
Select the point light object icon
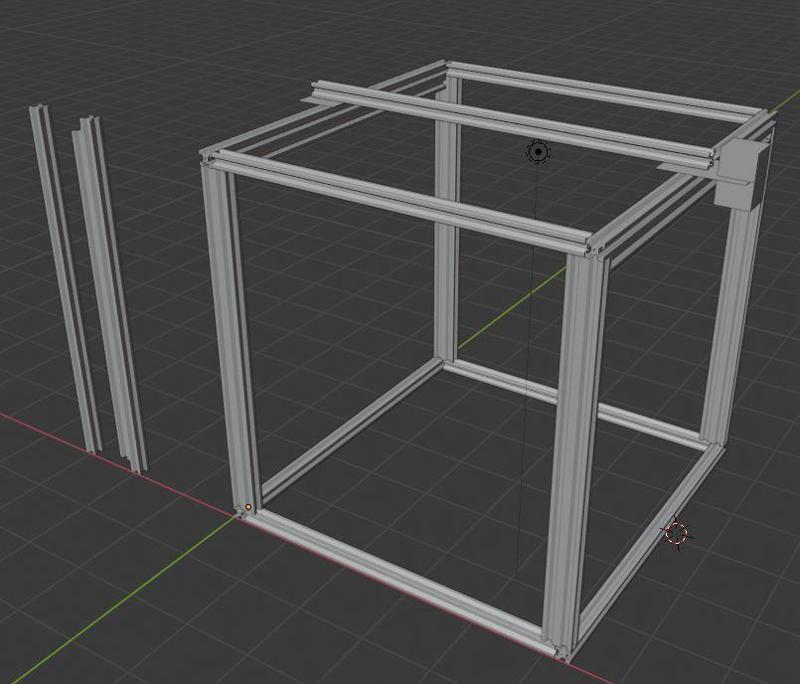point(538,151)
